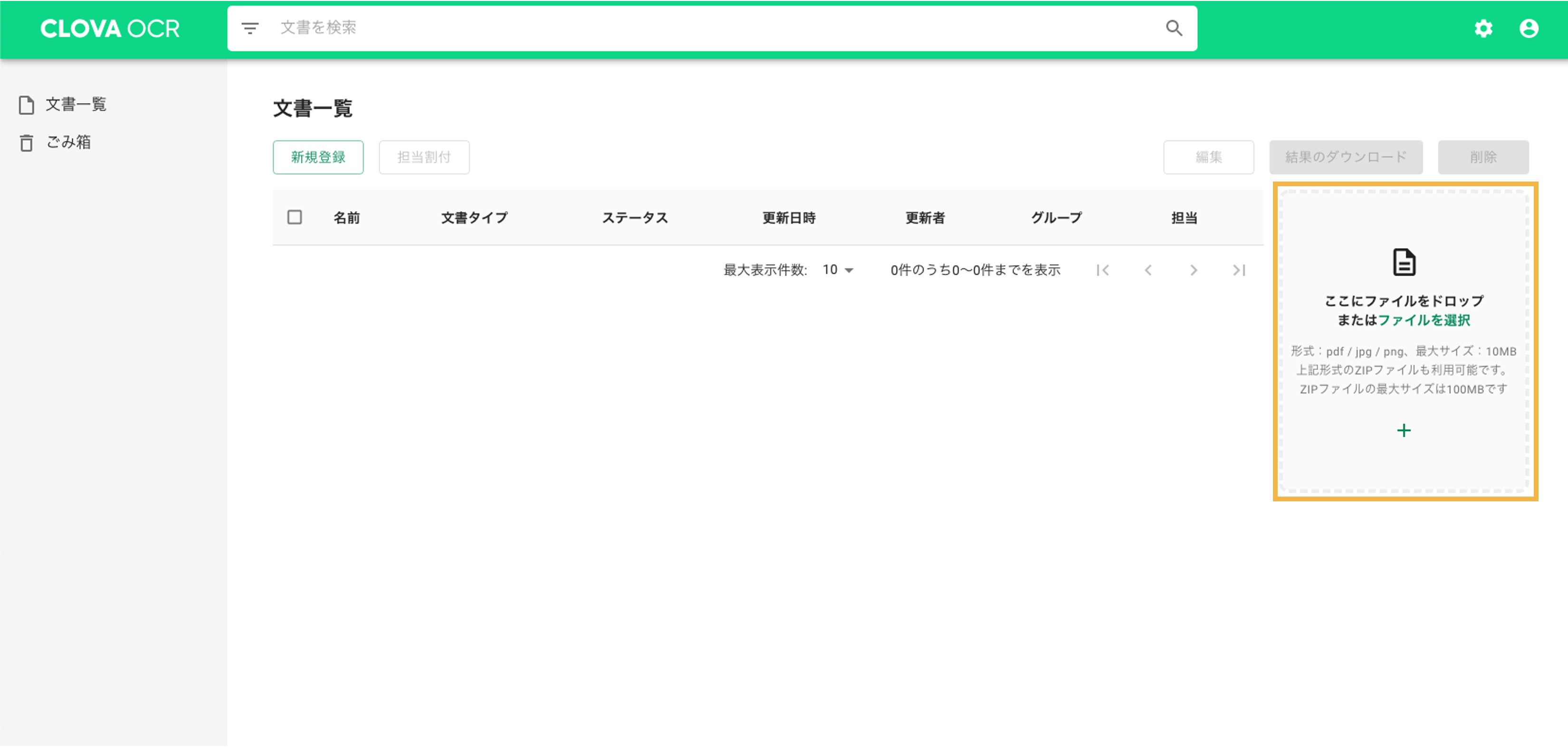Image resolution: width=1568 pixels, height=747 pixels.
Task: Sort by the 名前 column header
Action: click(x=346, y=218)
